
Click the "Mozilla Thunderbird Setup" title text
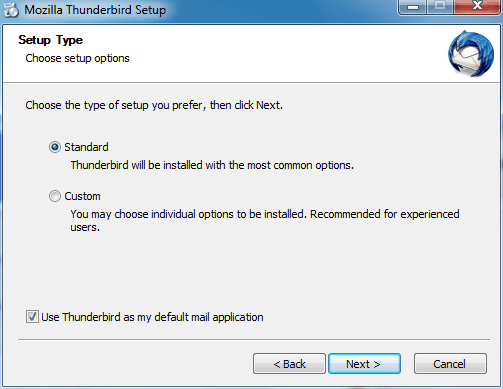[x=95, y=10]
